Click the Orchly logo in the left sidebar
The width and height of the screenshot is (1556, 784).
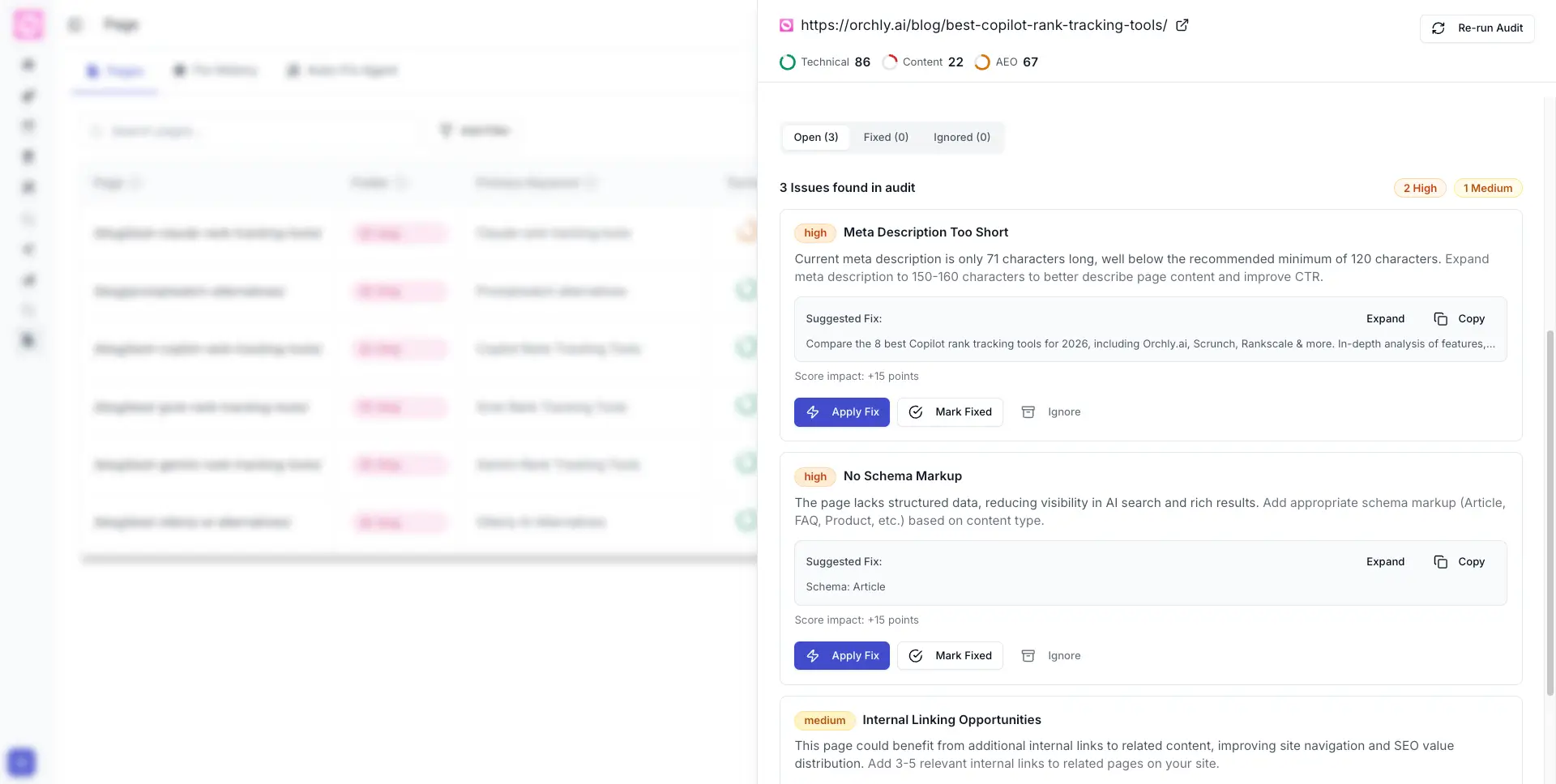click(28, 23)
